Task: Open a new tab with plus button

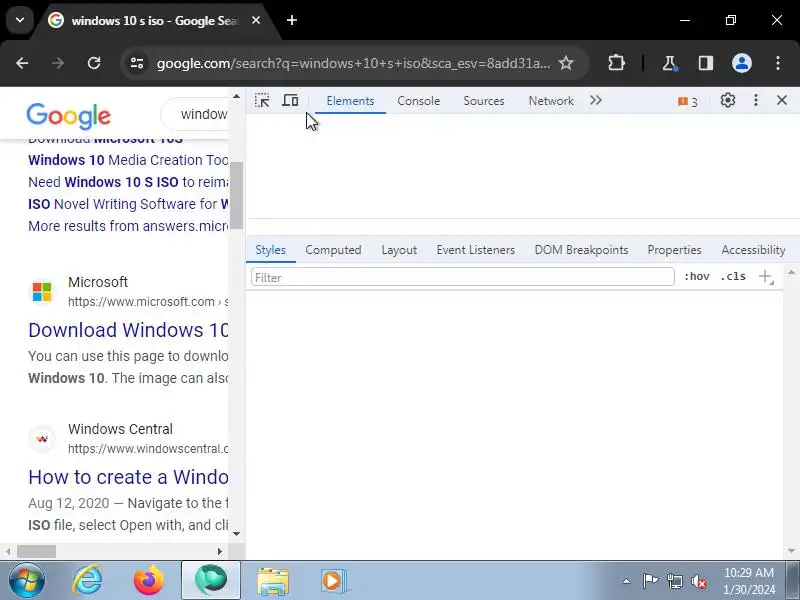Action: click(x=292, y=20)
